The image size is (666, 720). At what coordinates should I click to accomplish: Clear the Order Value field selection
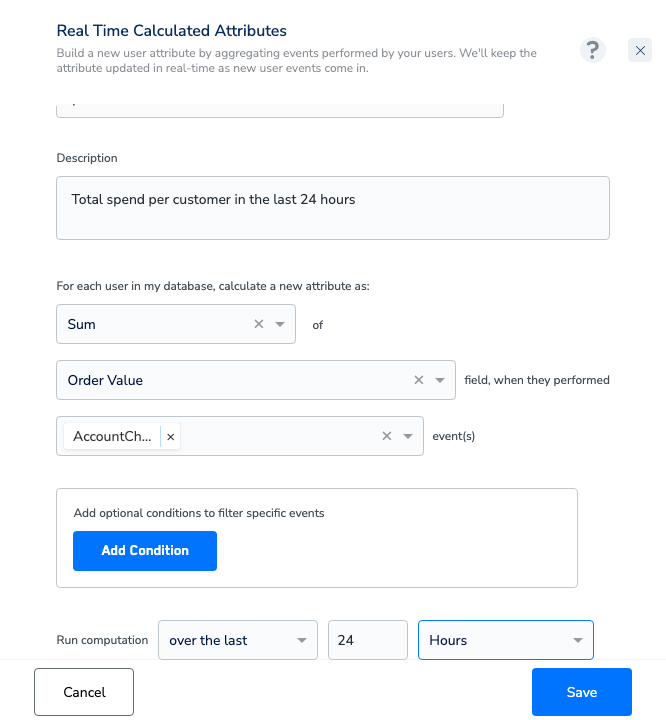coord(418,380)
